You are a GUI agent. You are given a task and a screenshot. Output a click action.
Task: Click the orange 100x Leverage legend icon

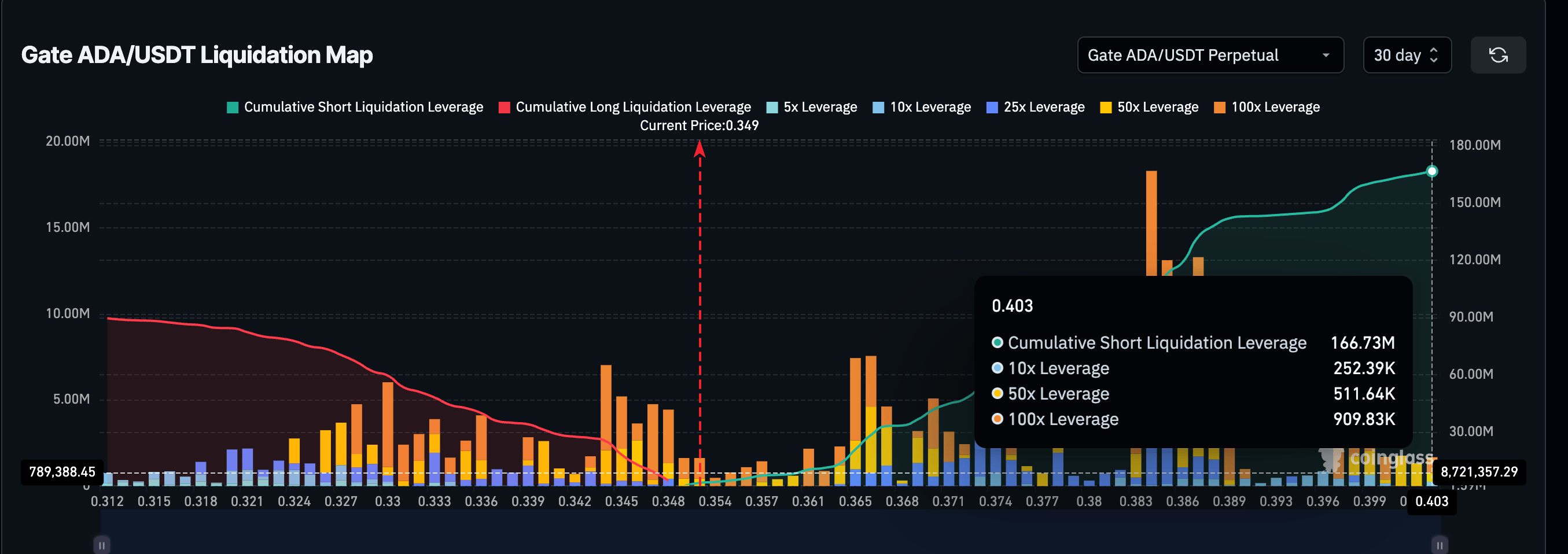point(1220,106)
